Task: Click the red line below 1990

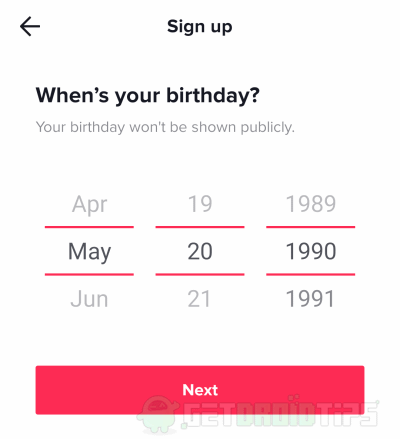Action: [311, 275]
